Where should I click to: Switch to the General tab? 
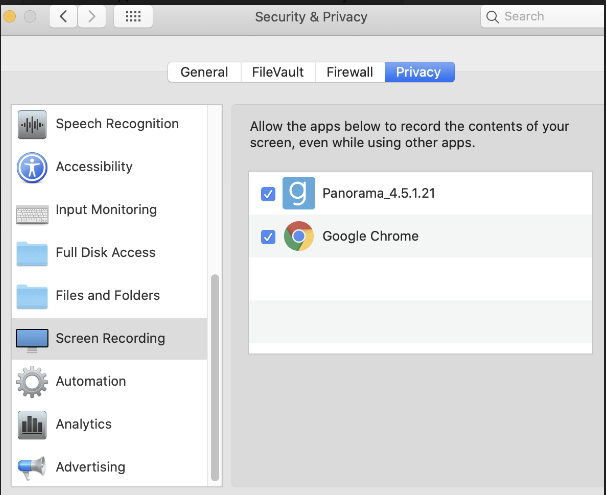click(x=204, y=72)
